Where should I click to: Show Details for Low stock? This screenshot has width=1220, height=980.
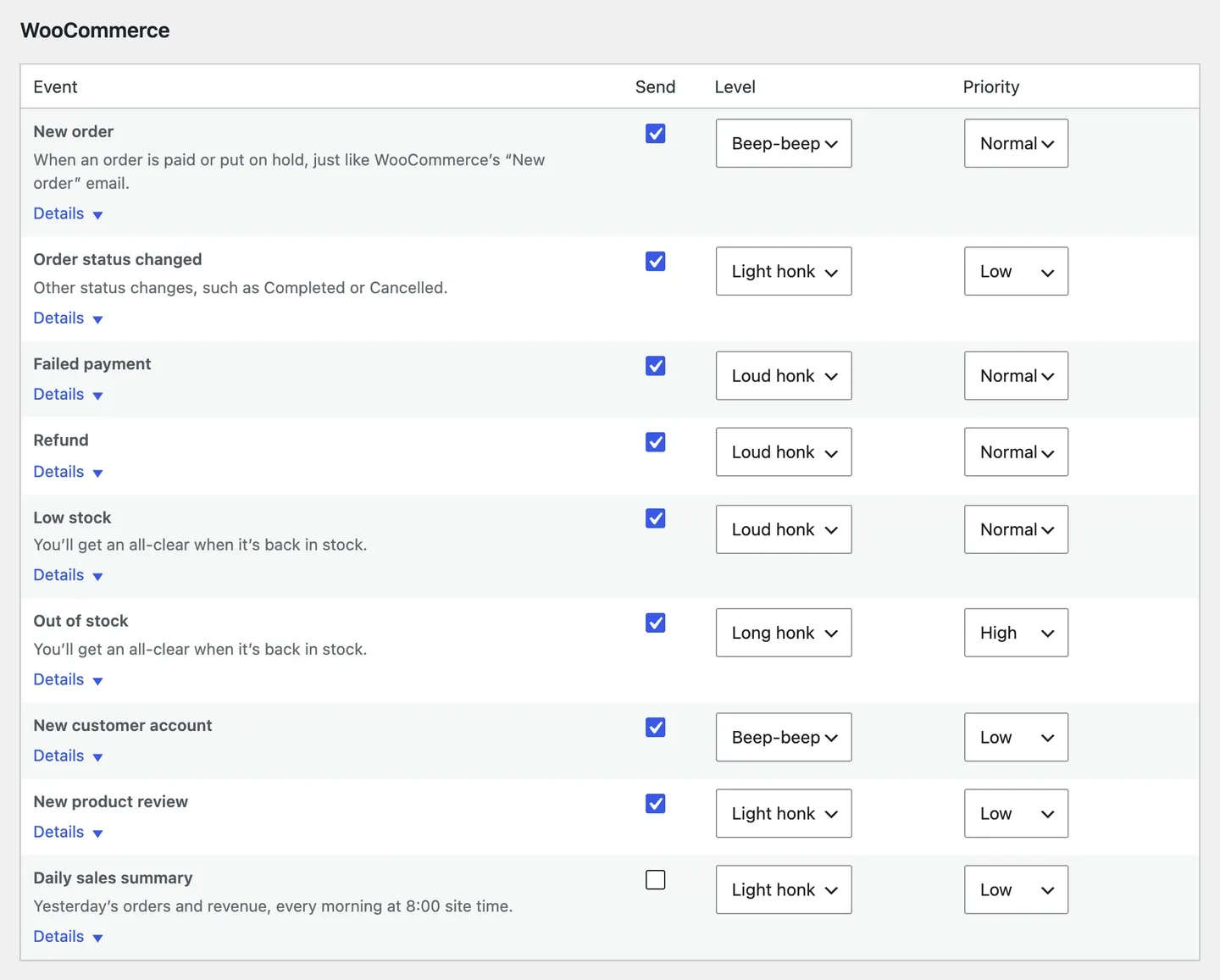68,575
